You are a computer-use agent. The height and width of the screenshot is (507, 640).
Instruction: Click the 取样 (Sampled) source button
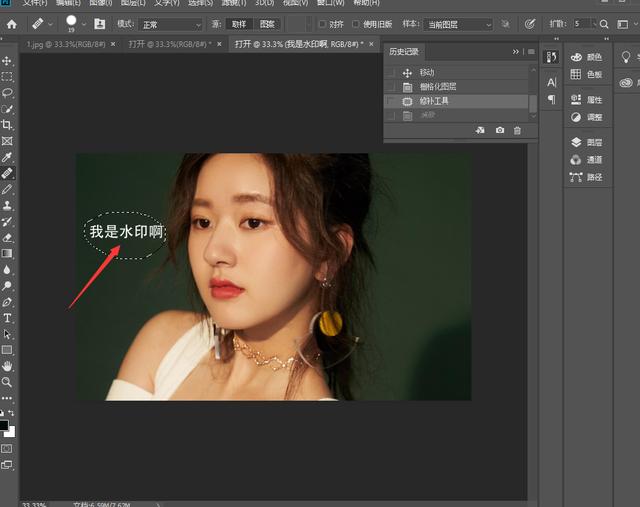click(x=239, y=24)
